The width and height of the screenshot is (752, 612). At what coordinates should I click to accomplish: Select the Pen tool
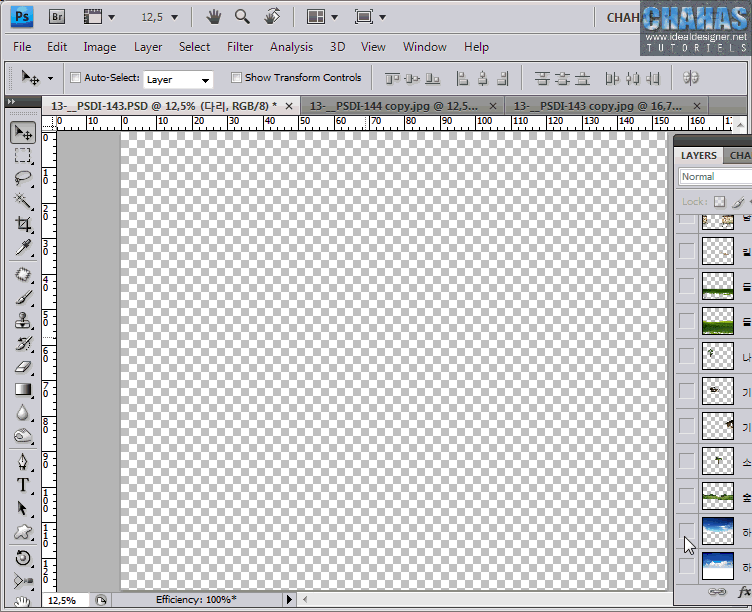(x=23, y=462)
